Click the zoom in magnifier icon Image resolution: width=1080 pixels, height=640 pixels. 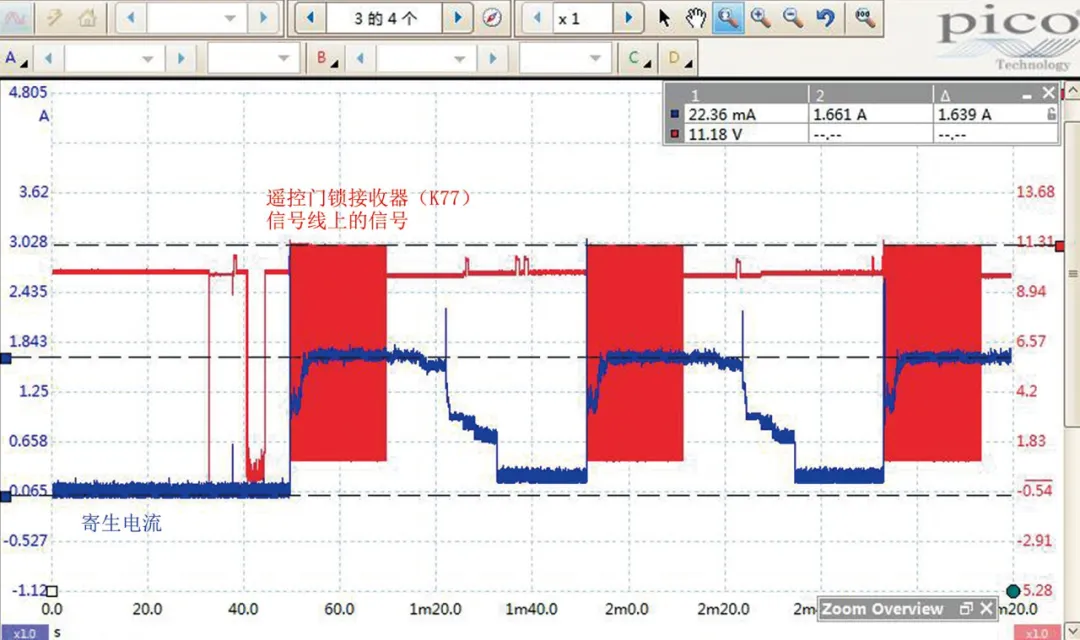760,18
